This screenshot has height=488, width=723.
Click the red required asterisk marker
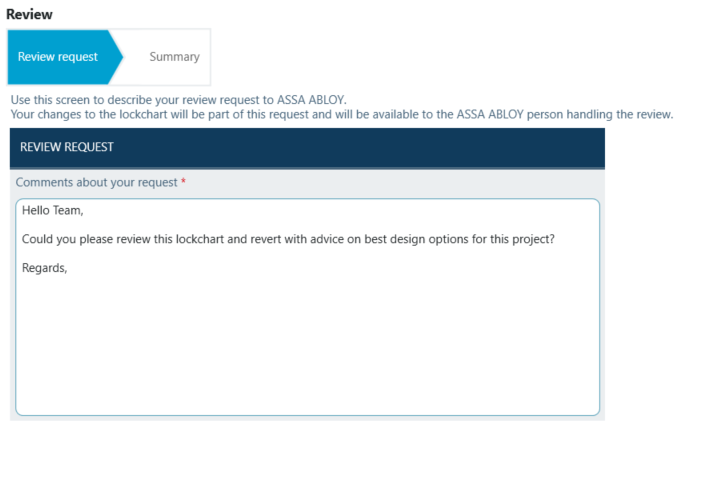(183, 182)
